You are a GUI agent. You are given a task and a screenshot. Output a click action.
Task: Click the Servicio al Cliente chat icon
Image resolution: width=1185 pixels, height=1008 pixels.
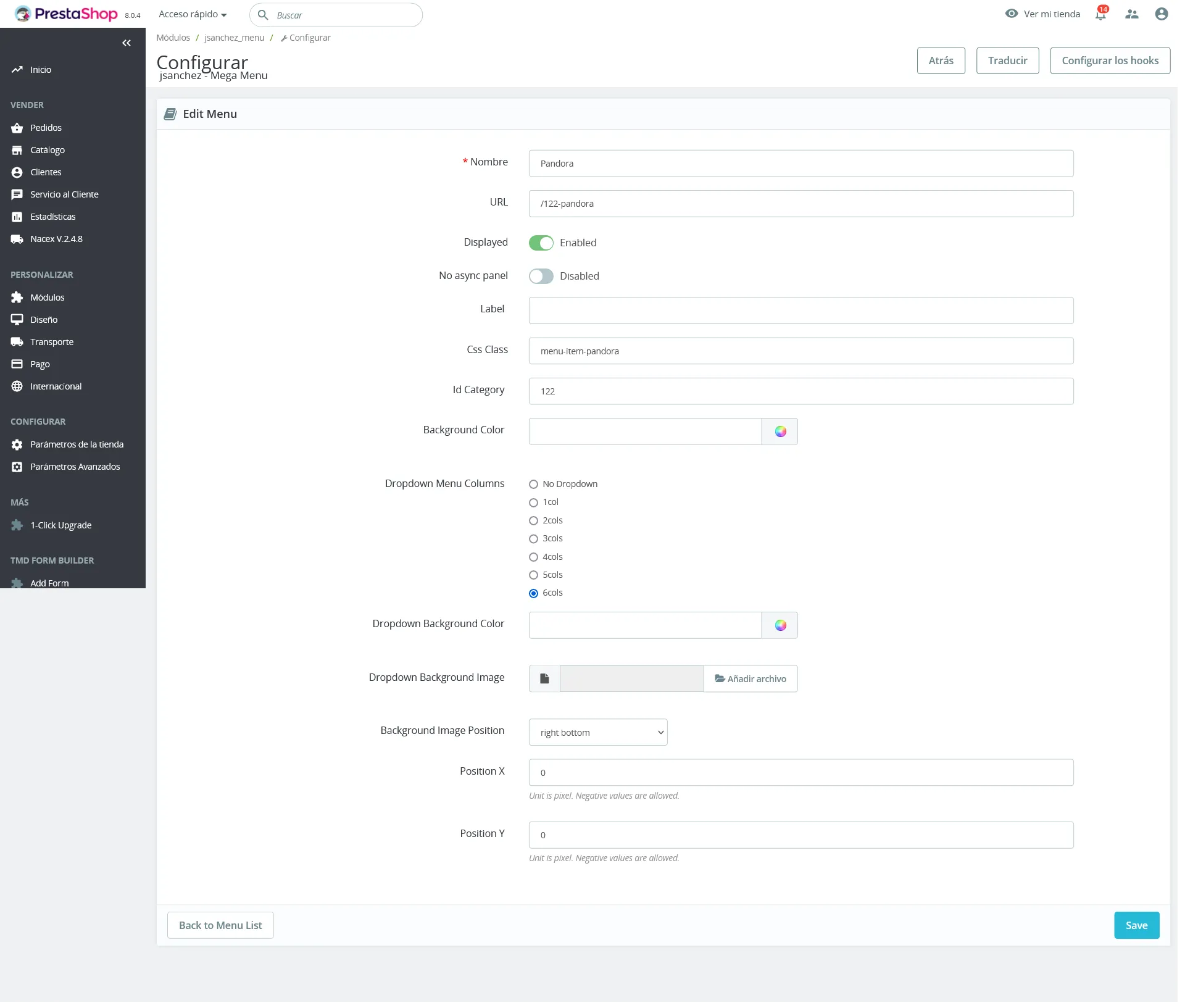pyautogui.click(x=17, y=194)
